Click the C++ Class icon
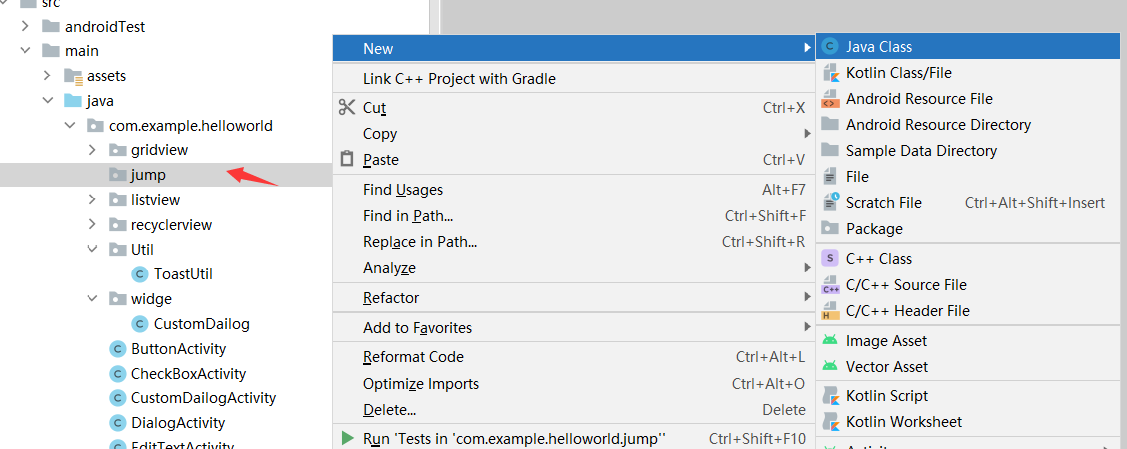This screenshot has width=1127, height=449. pos(829,259)
